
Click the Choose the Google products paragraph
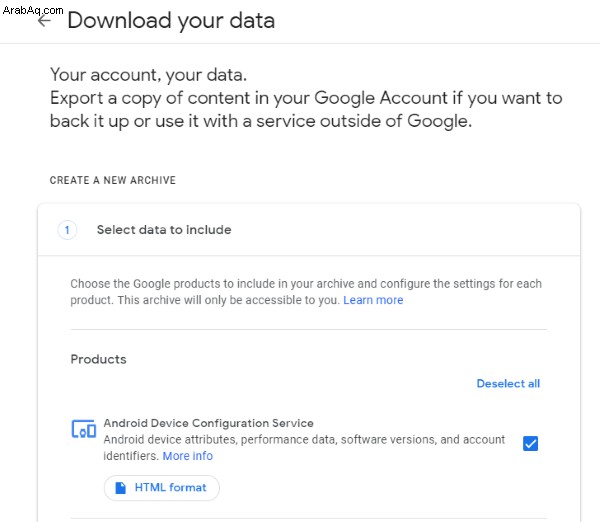pos(306,292)
